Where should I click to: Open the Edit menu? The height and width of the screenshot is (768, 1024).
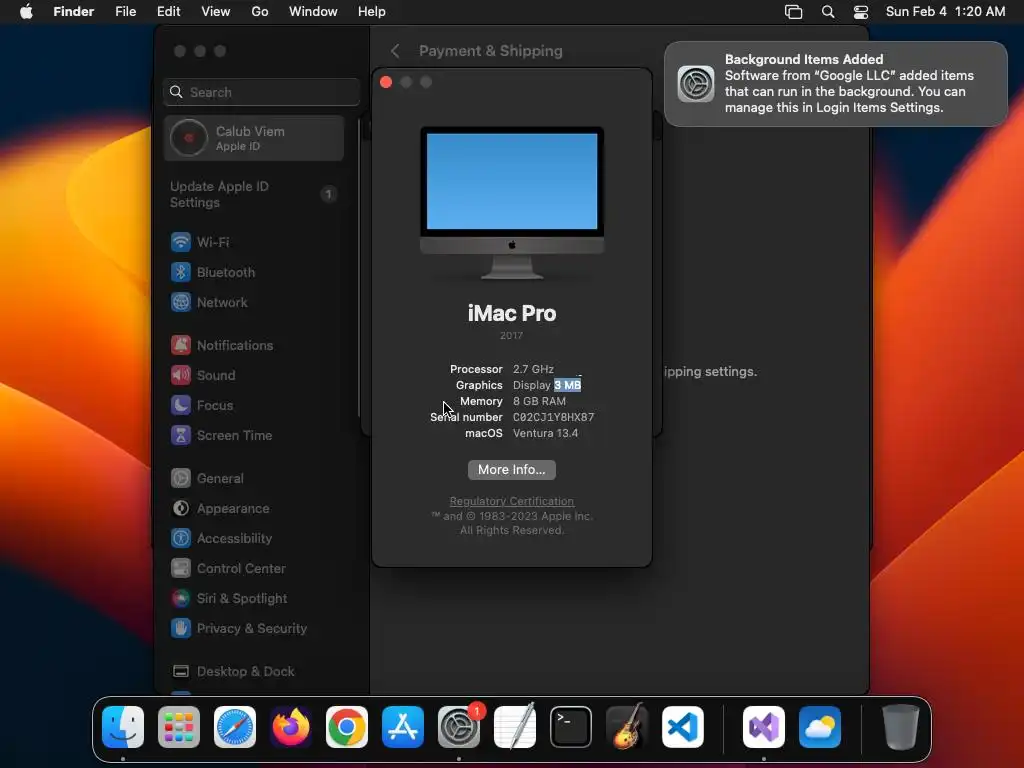168,12
